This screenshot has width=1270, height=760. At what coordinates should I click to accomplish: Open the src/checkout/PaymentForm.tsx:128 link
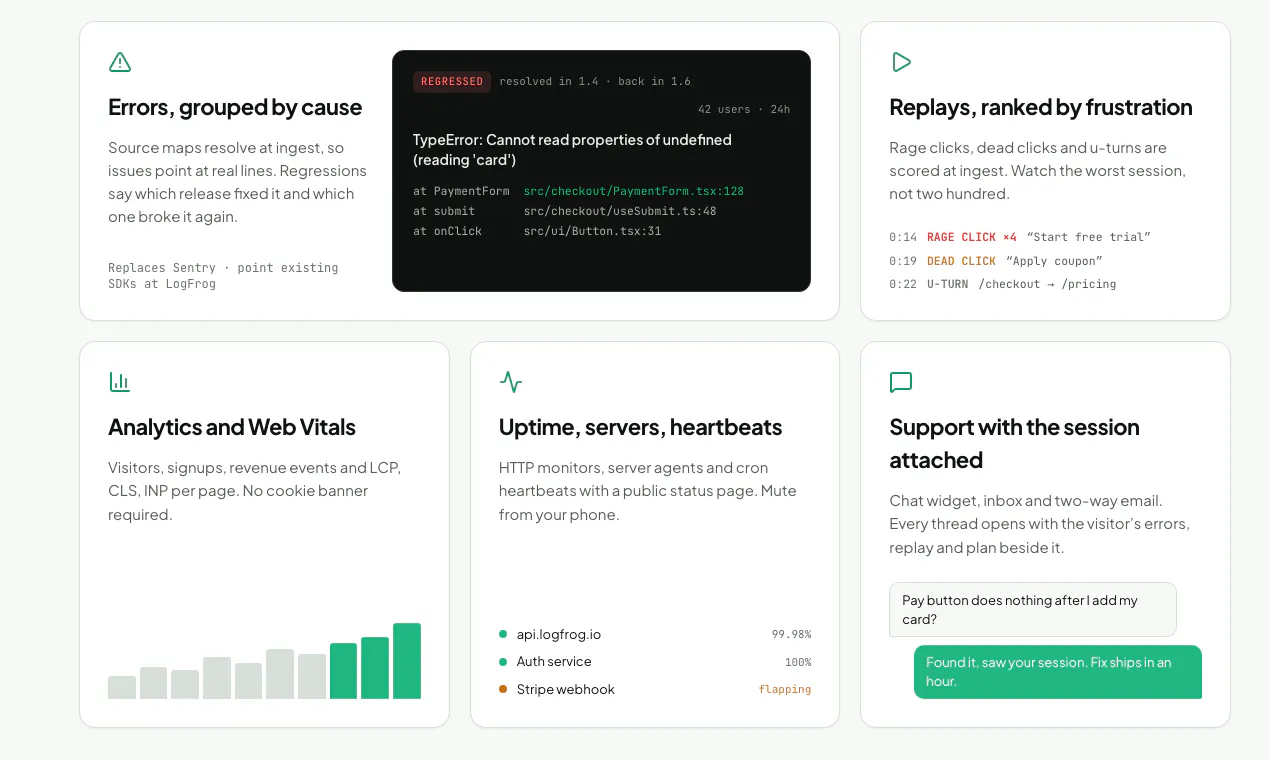[634, 191]
